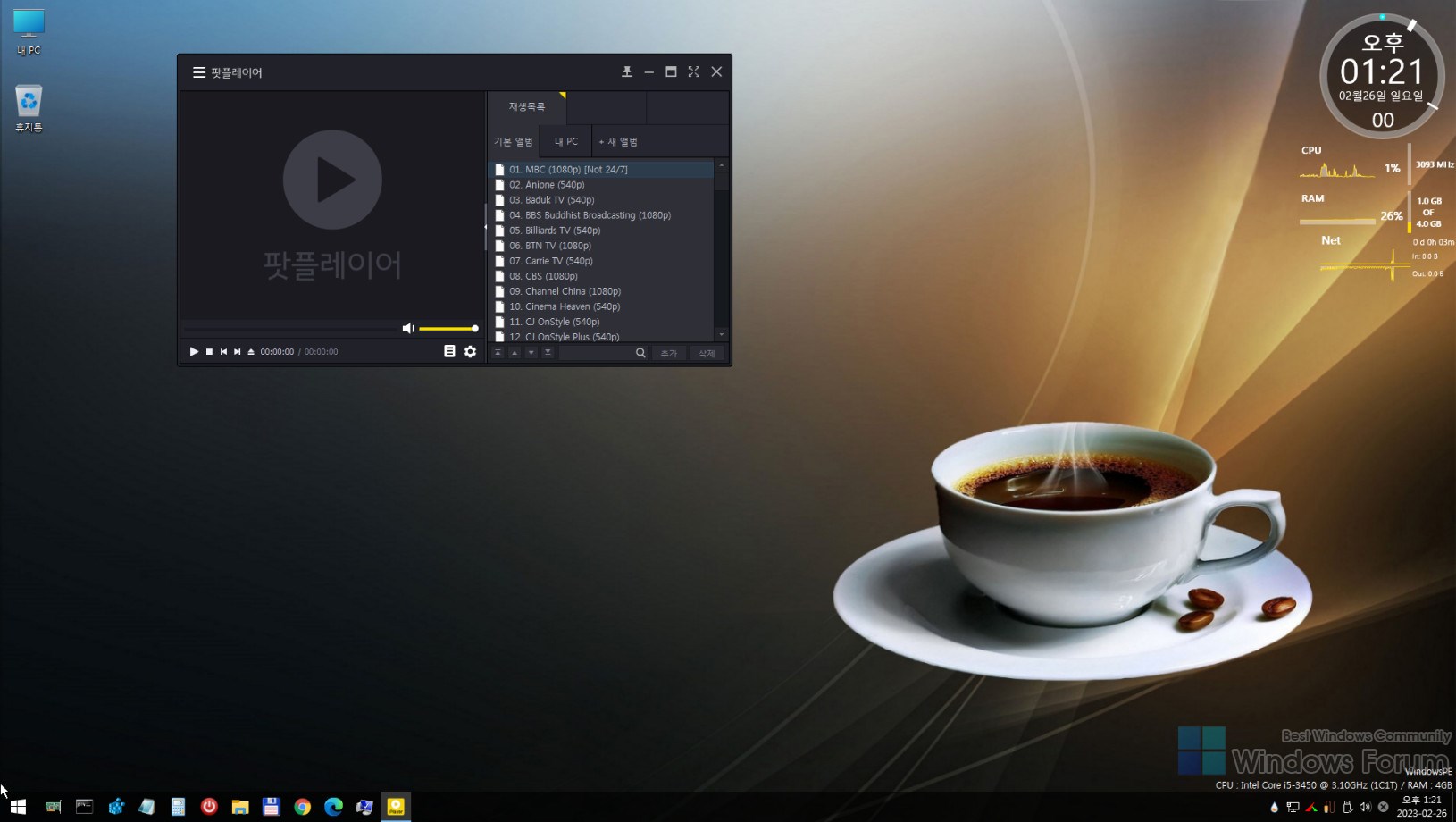
Task: Switch PotPlayer to fullscreen mode
Action: click(x=694, y=71)
